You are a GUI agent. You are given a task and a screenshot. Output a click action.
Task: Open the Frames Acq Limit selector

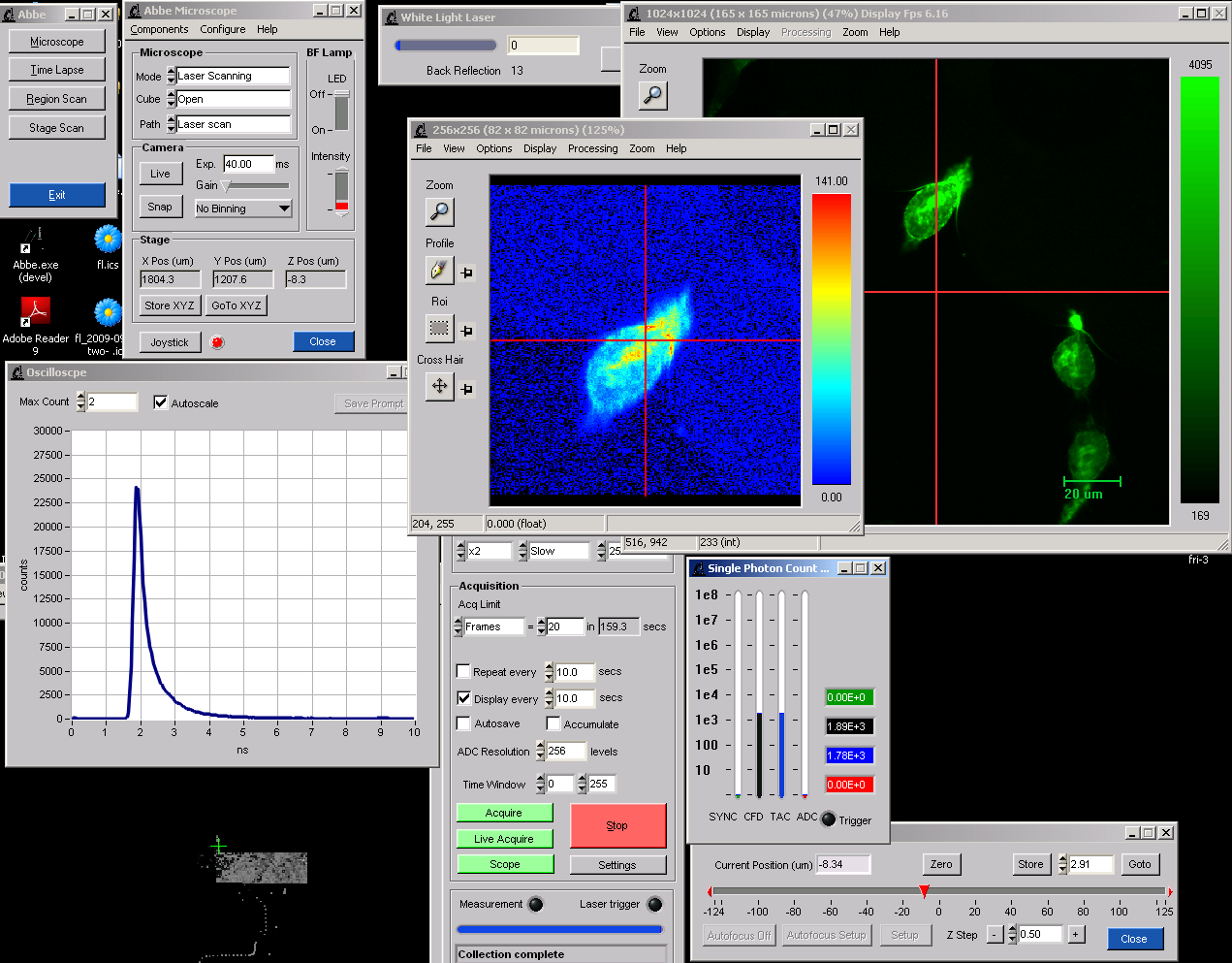point(490,626)
